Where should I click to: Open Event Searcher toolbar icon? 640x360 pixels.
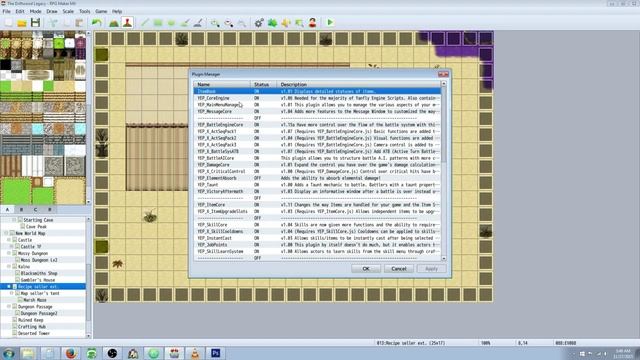(x=299, y=23)
